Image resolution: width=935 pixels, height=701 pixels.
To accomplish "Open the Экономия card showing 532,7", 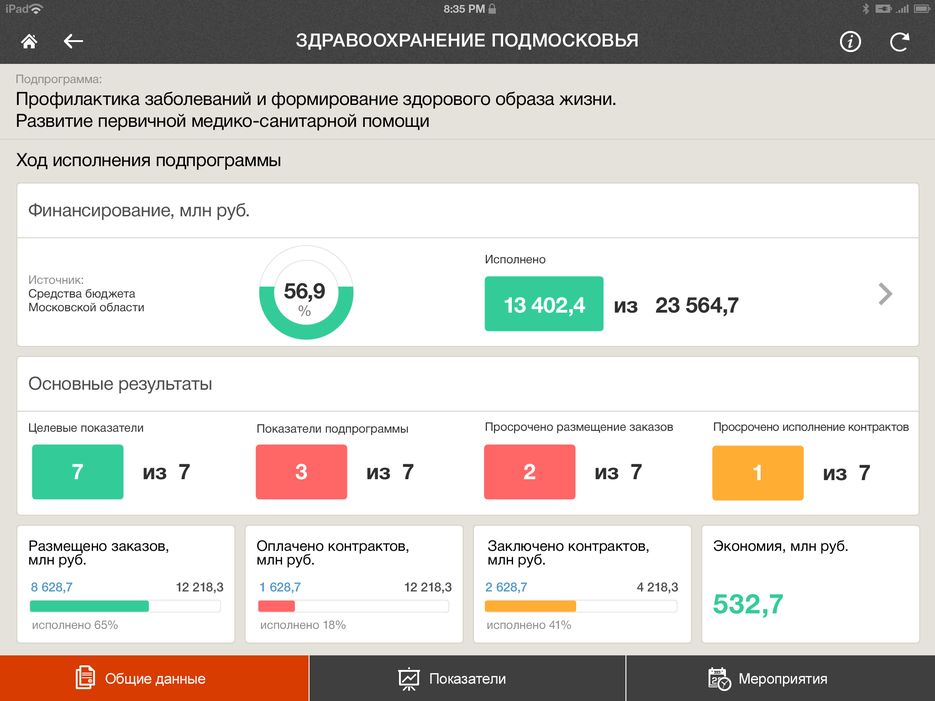I will click(810, 584).
